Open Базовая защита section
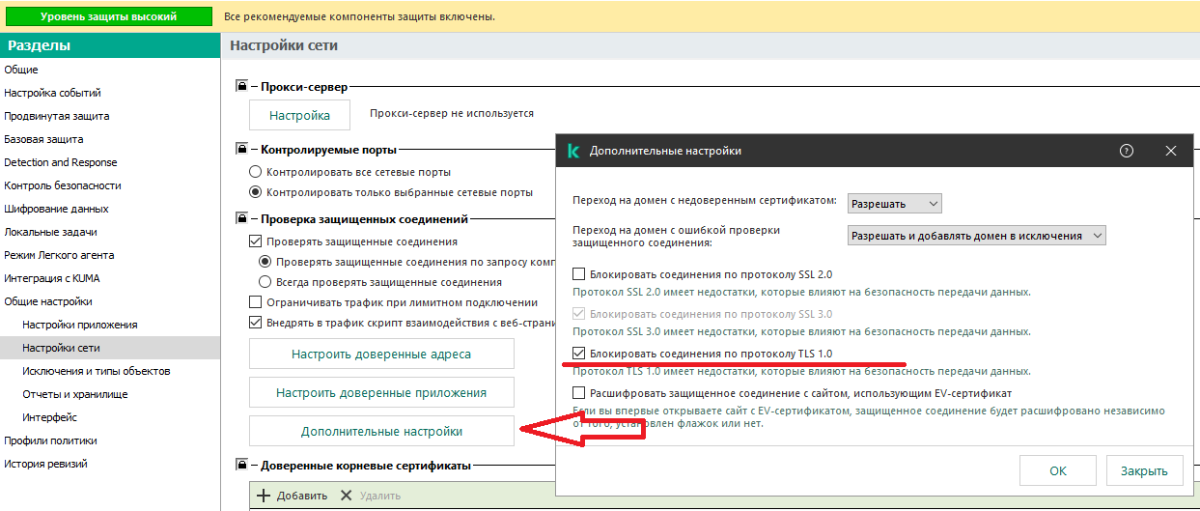The height and width of the screenshot is (511, 1200). [x=44, y=139]
